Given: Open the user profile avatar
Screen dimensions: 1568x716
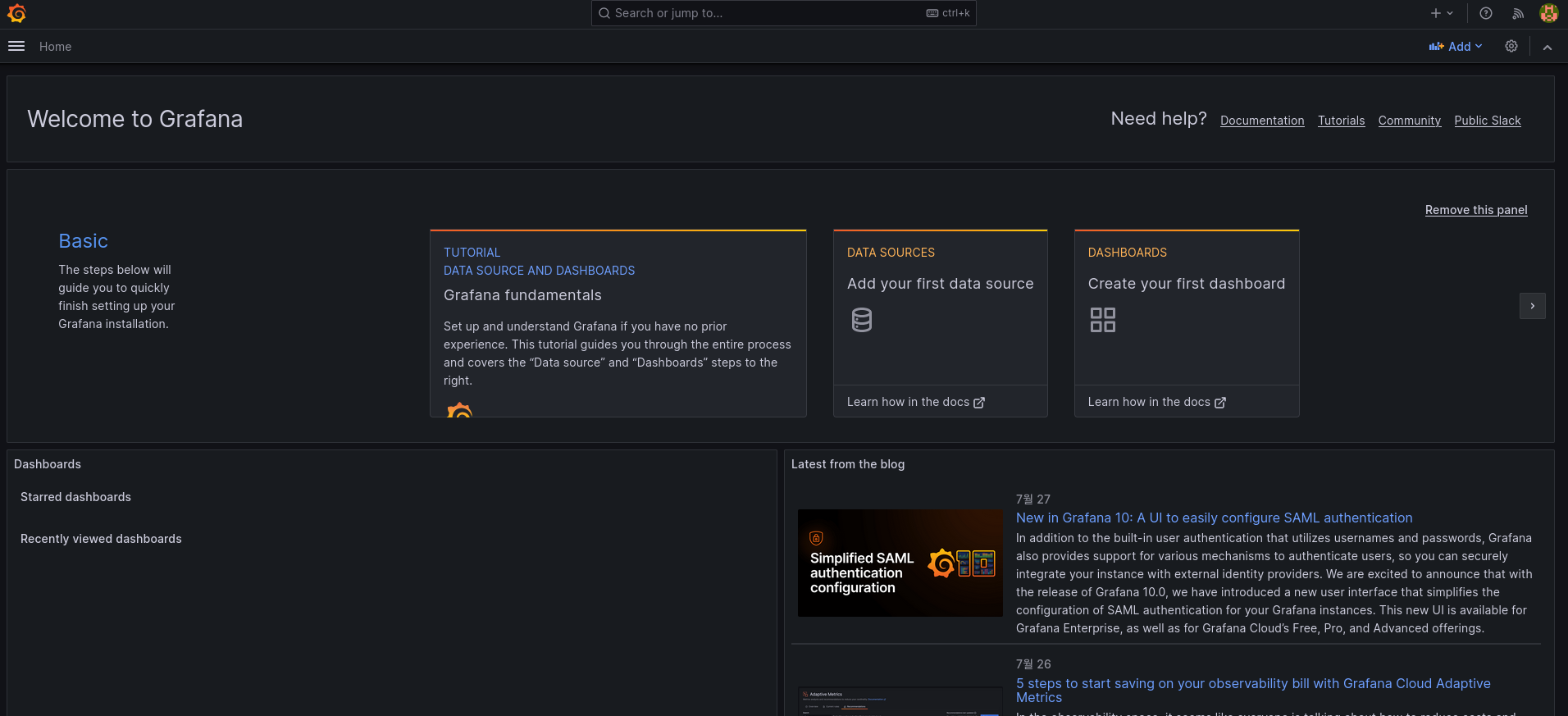Looking at the screenshot, I should [x=1548, y=13].
